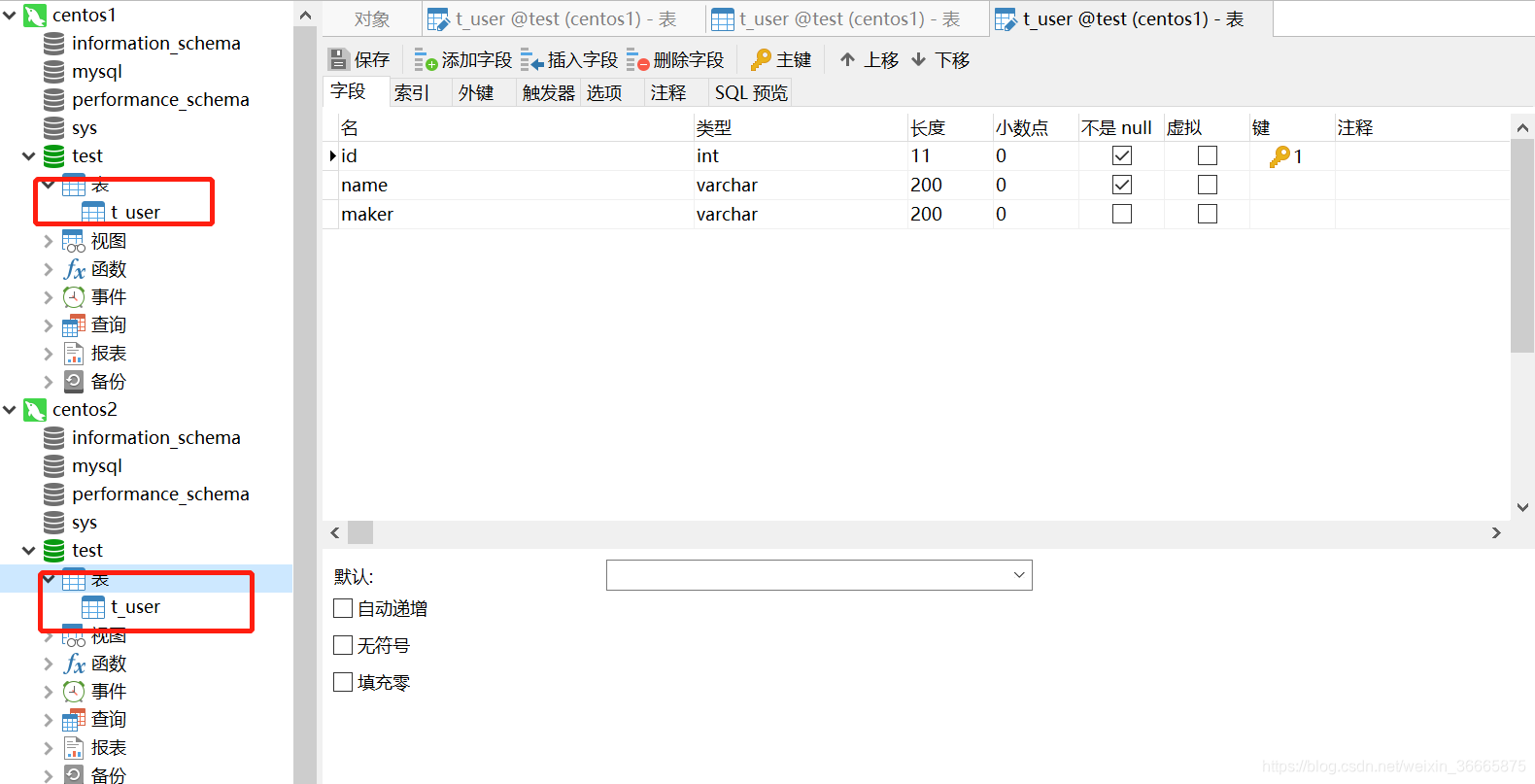Click the Save (保存) toolbar icon
The width and height of the screenshot is (1535, 784).
tap(338, 59)
